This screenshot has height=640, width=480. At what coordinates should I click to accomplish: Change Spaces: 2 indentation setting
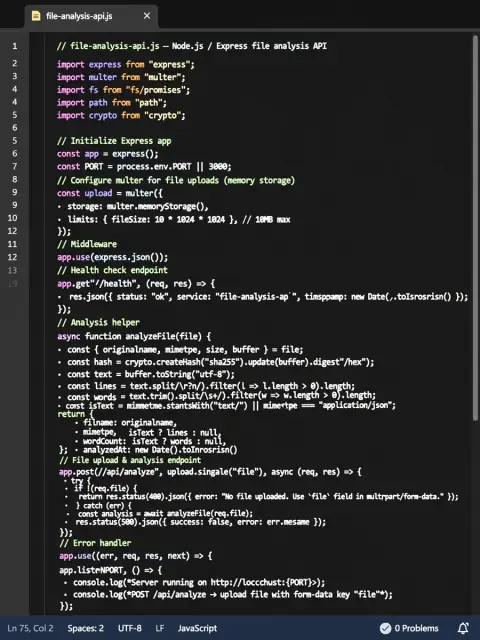[86, 628]
